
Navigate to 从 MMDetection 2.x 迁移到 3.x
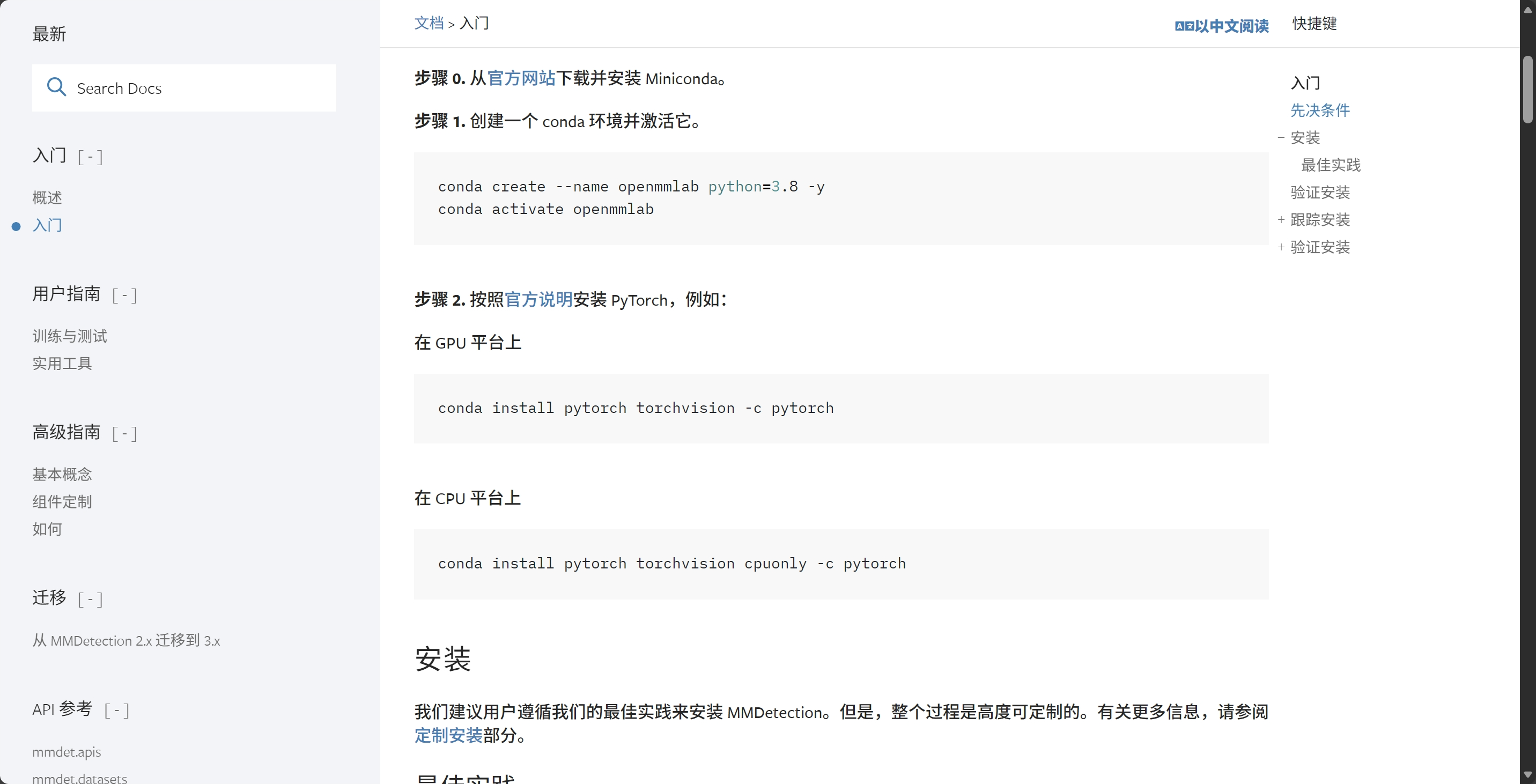(126, 640)
